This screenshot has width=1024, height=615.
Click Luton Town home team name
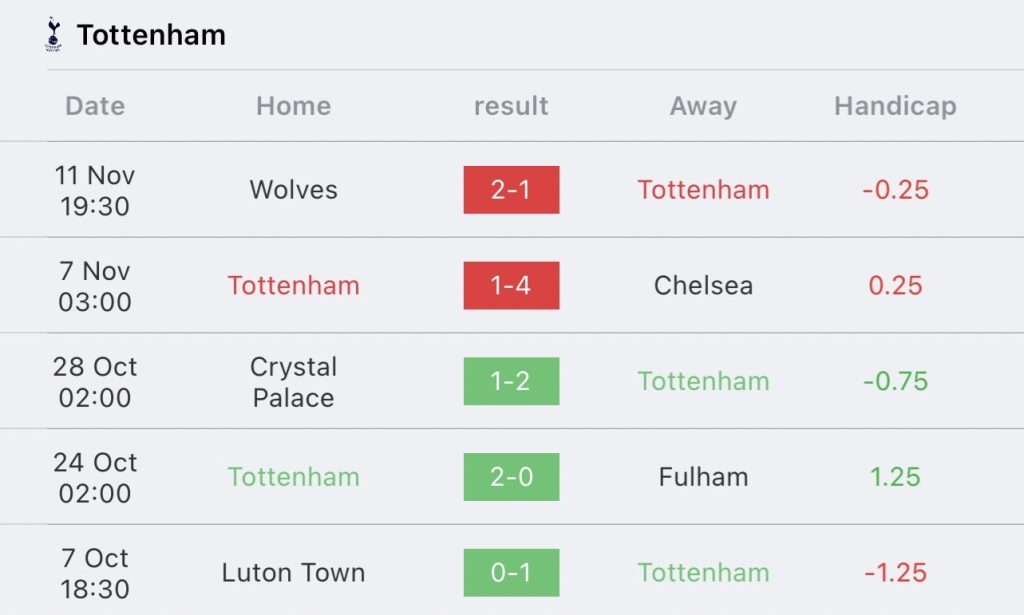pos(293,573)
